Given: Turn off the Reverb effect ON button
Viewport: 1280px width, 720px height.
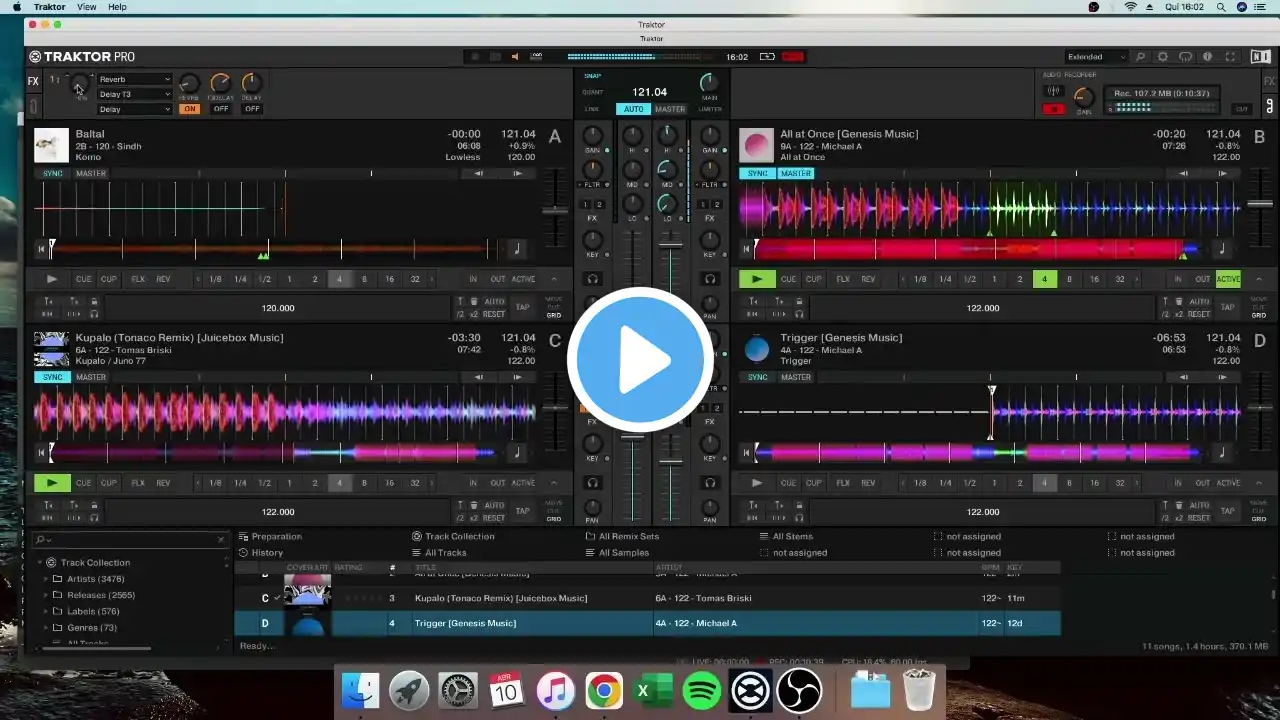Looking at the screenshot, I should pos(189,109).
